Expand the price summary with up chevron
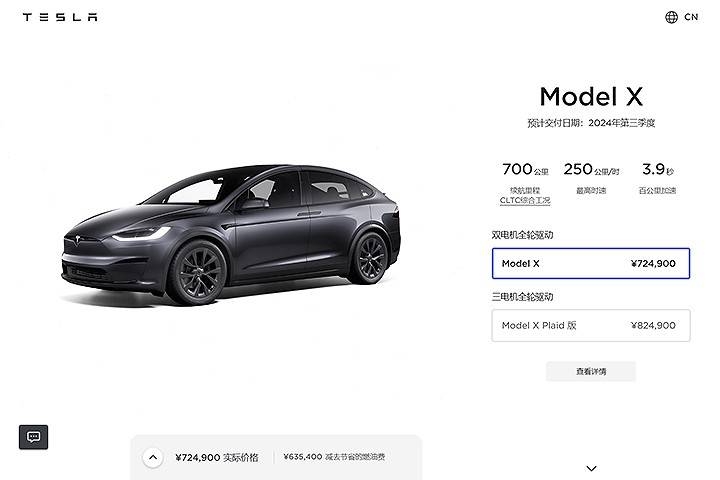 [153, 457]
